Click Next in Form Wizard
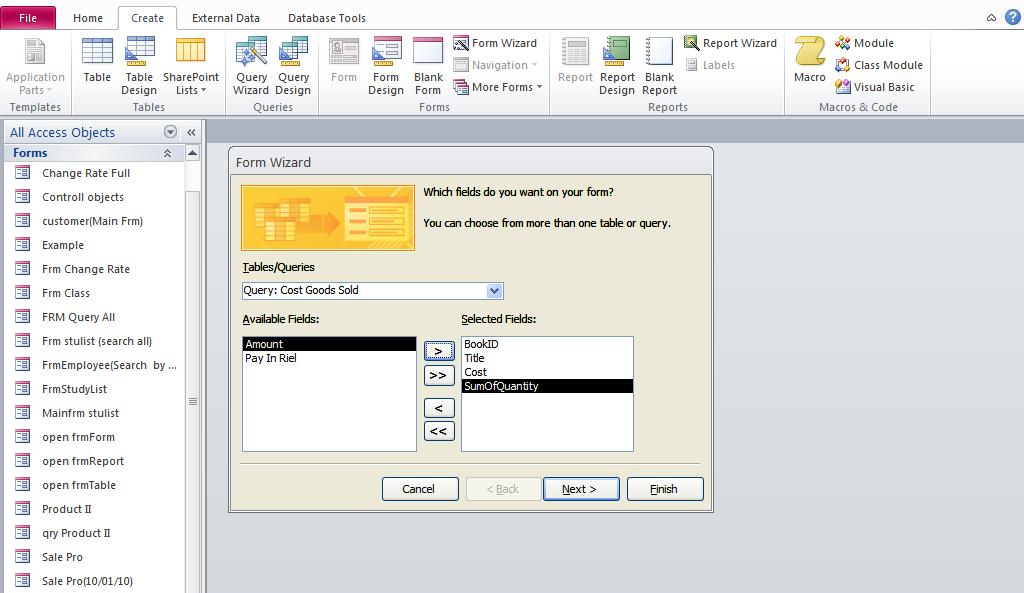The width and height of the screenshot is (1024, 593). click(581, 489)
